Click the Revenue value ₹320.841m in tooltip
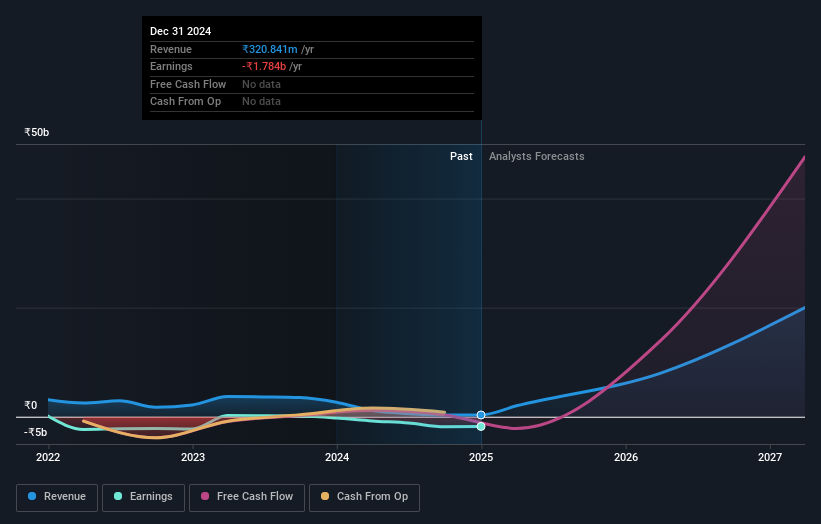The width and height of the screenshot is (821, 524). pos(270,49)
